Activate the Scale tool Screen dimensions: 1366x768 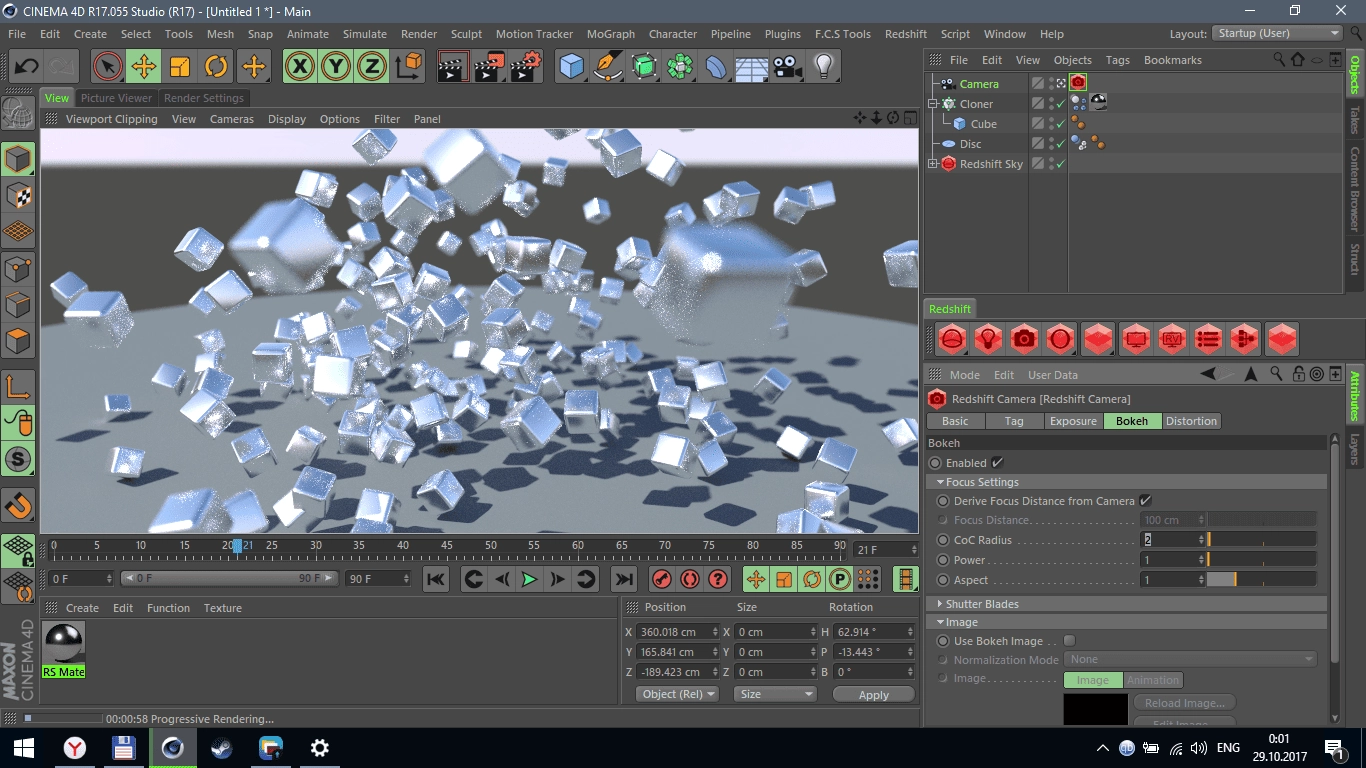(180, 67)
